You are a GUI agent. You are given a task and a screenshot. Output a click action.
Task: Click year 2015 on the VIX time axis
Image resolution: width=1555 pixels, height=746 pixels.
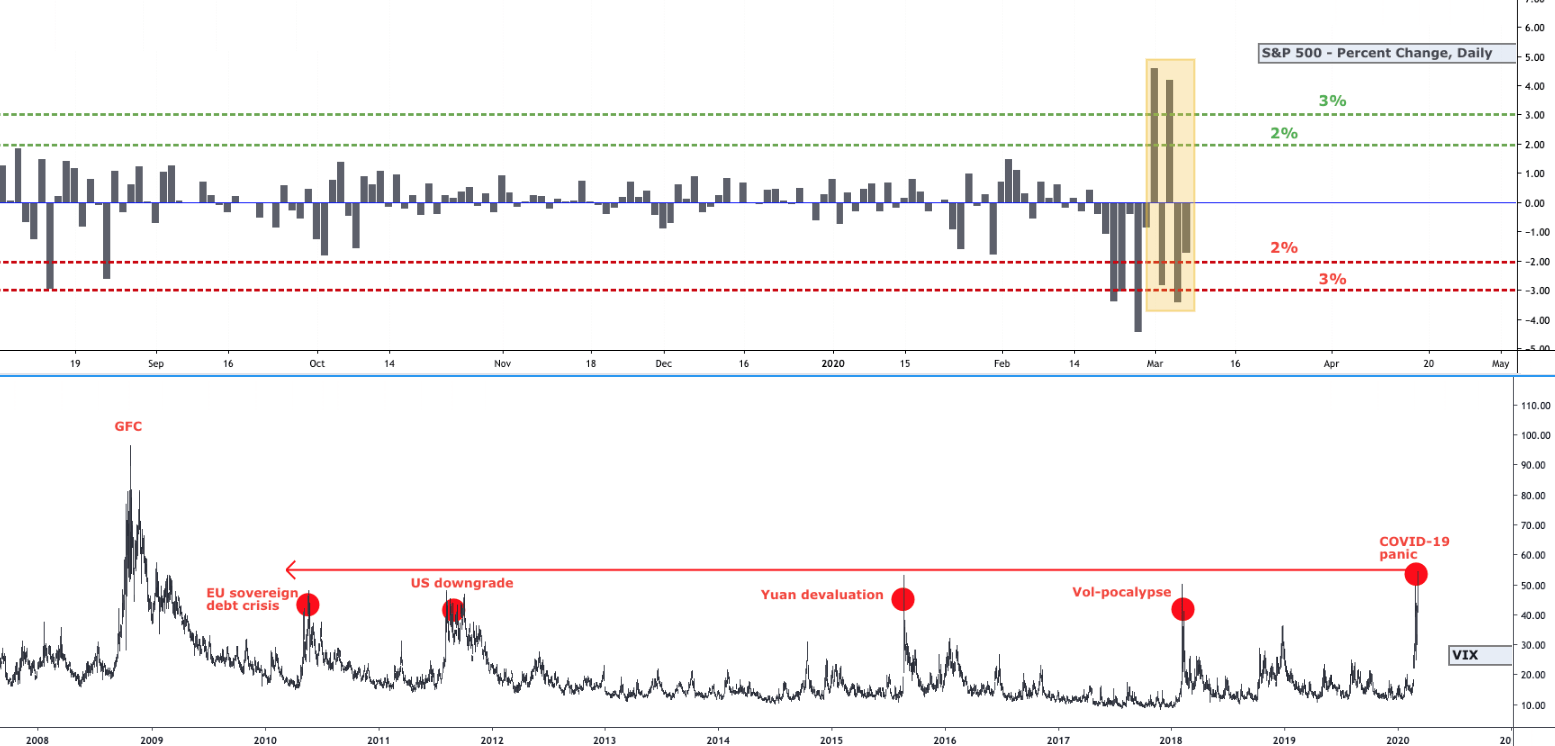point(832,740)
